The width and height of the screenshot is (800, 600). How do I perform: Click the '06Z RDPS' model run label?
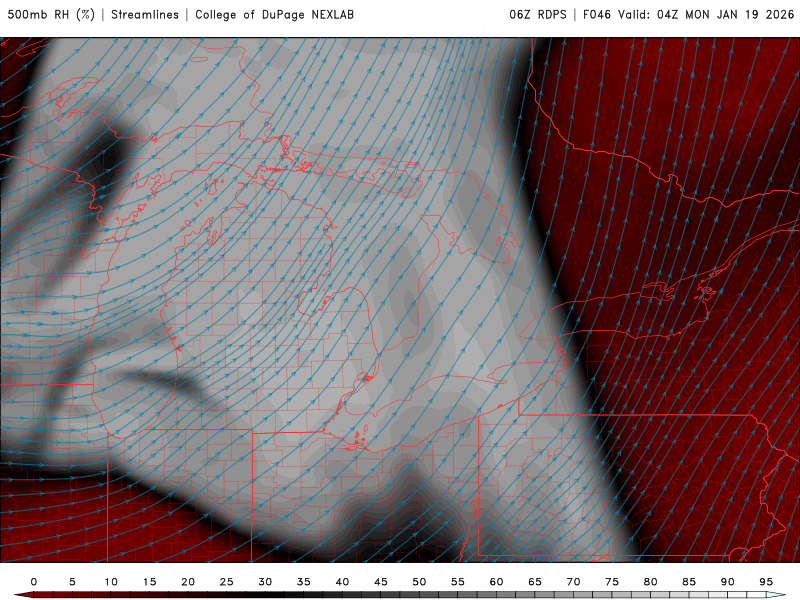538,14
